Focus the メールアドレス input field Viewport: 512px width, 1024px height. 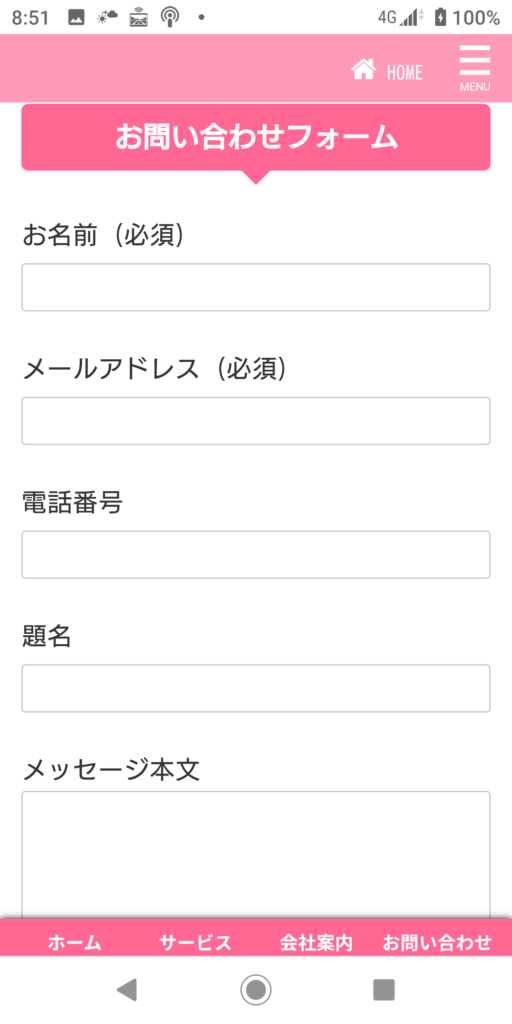(256, 421)
